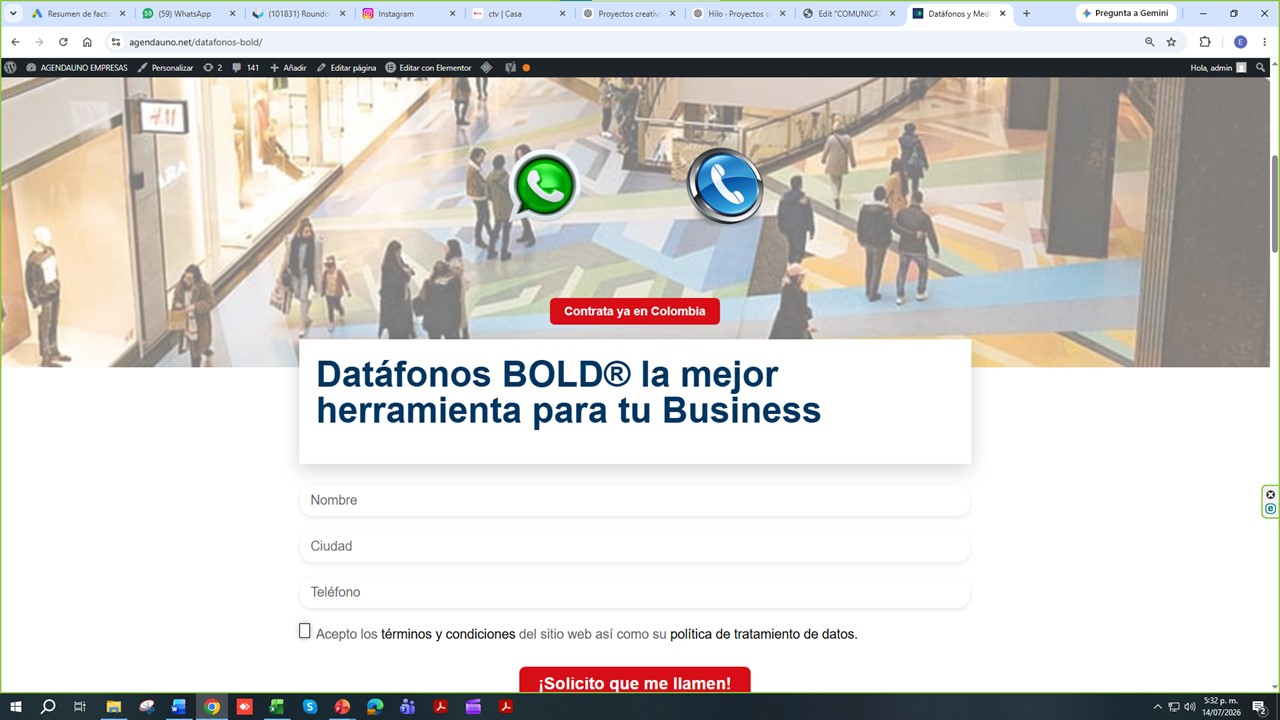
Task: Click Personalizar in the admin bar
Action: point(165,68)
